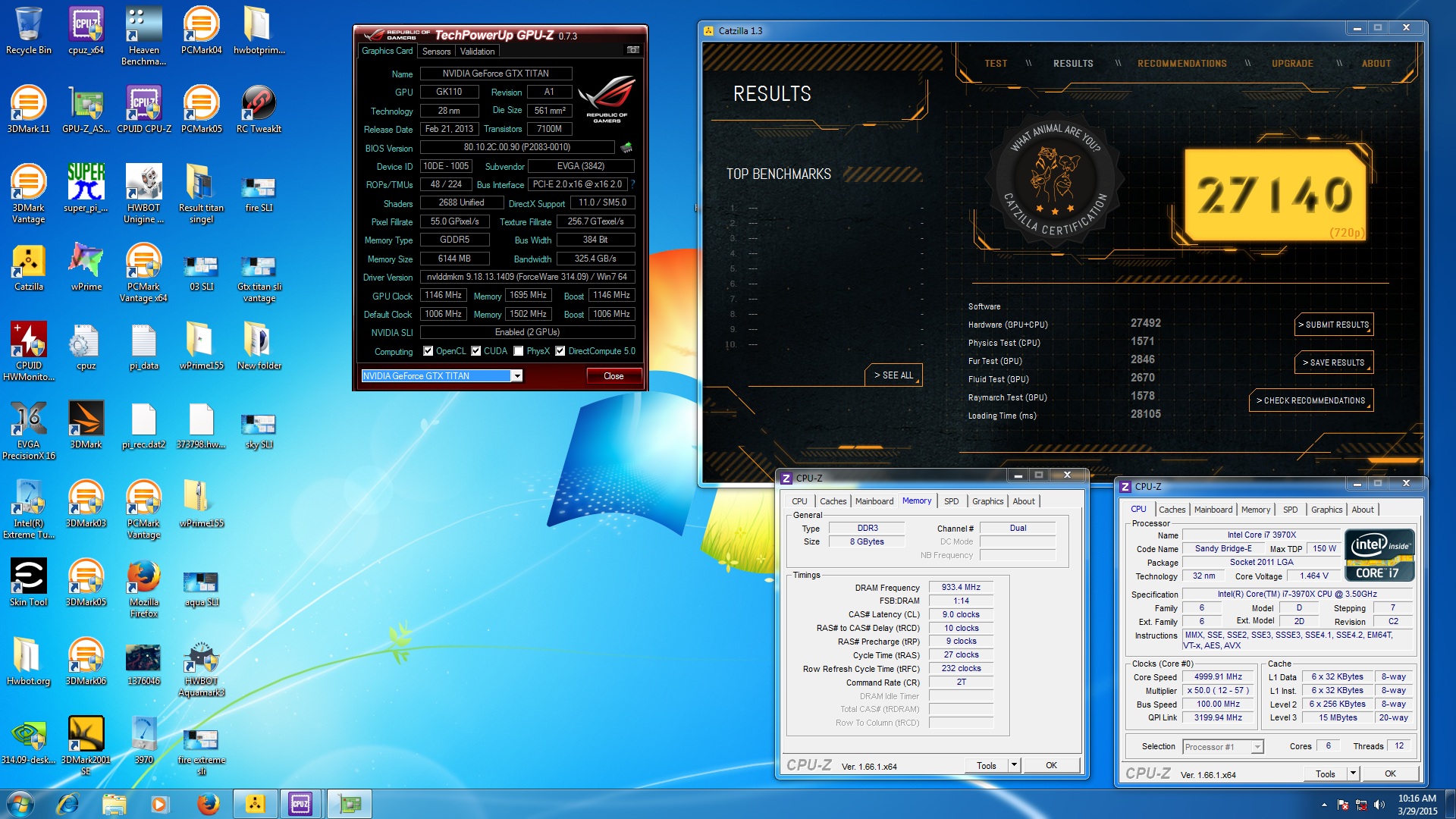Click SEE ALL under Top Benchmarks
Viewport: 1456px width, 819px height.
coord(893,375)
